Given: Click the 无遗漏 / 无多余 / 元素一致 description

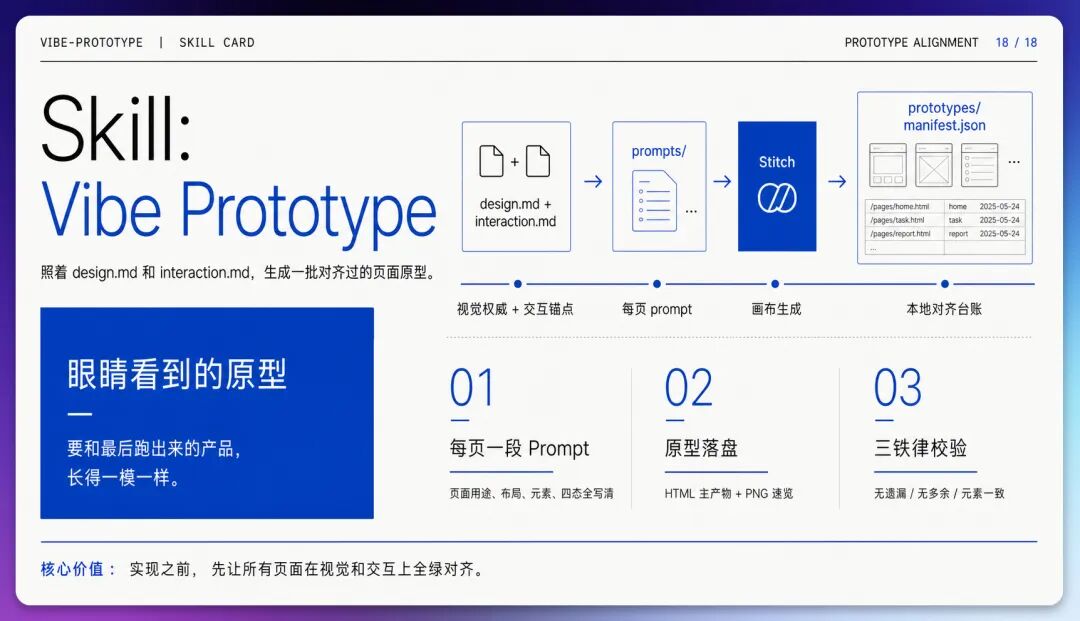Looking at the screenshot, I should coord(939,494).
